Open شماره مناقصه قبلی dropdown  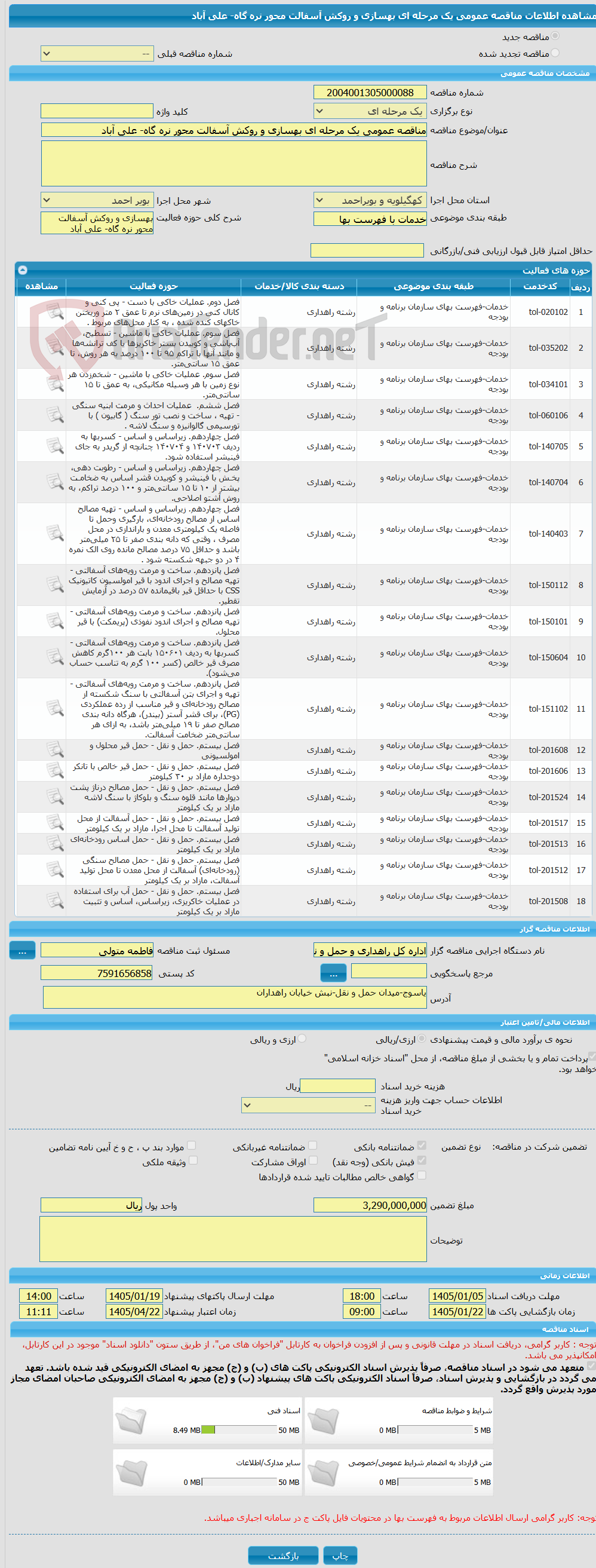click(x=97, y=54)
